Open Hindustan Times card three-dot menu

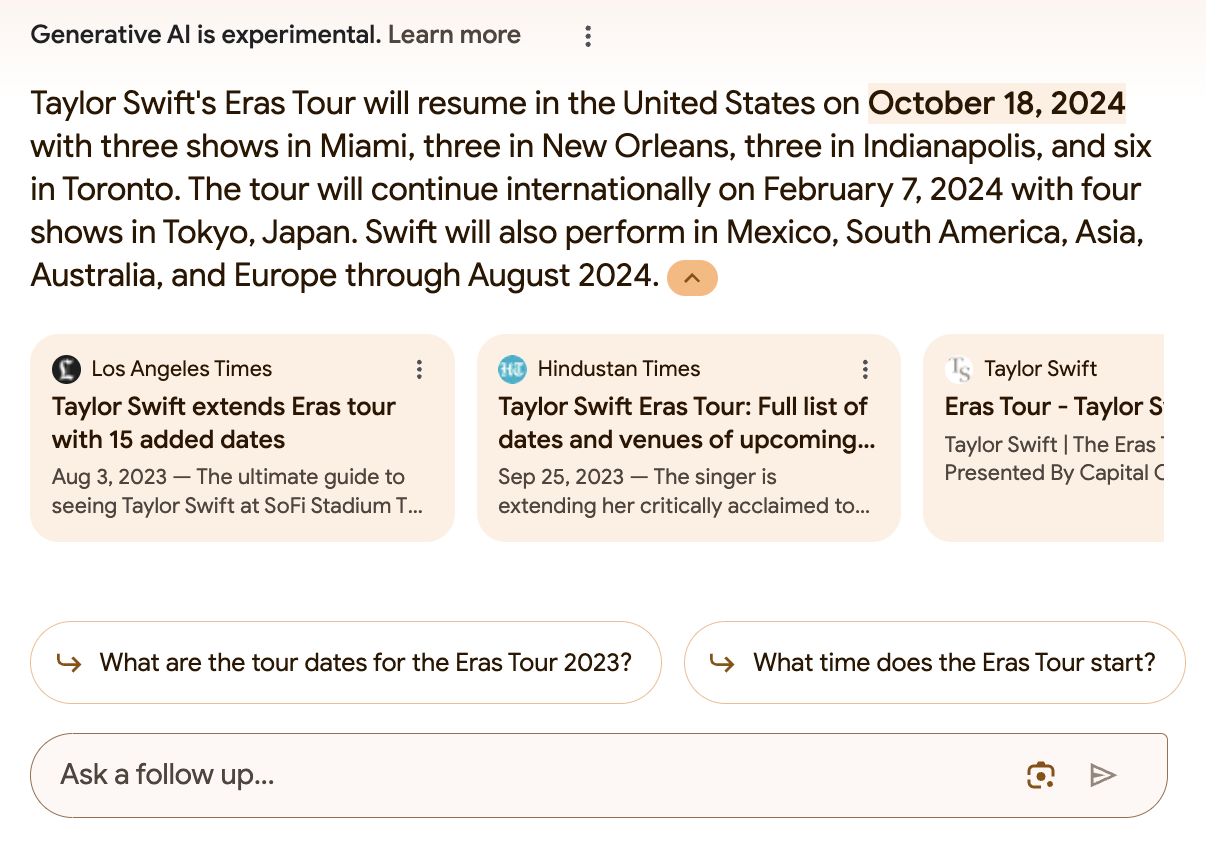865,370
